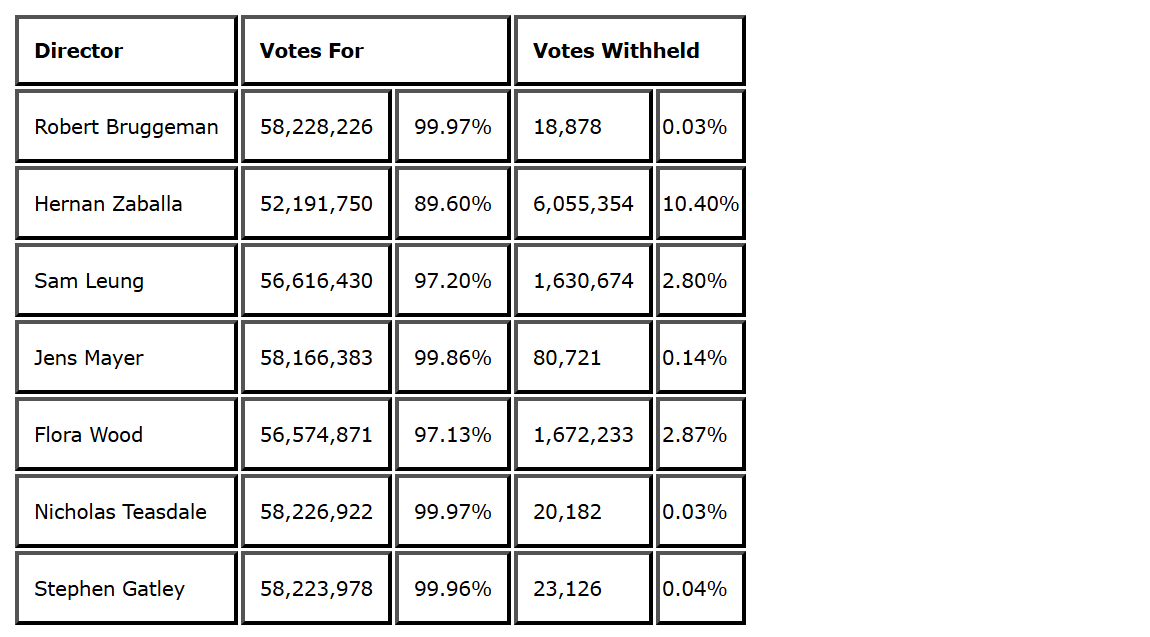1150x637 pixels.
Task: Click the 56,616,430 votes cell
Action: (x=316, y=281)
